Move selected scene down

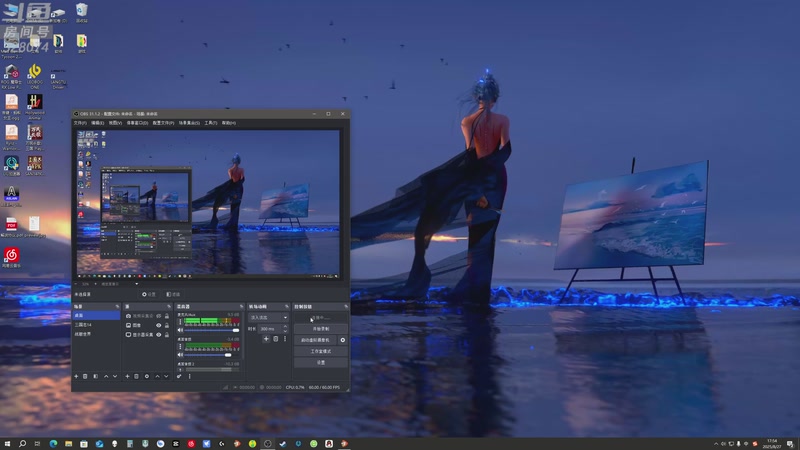click(115, 377)
